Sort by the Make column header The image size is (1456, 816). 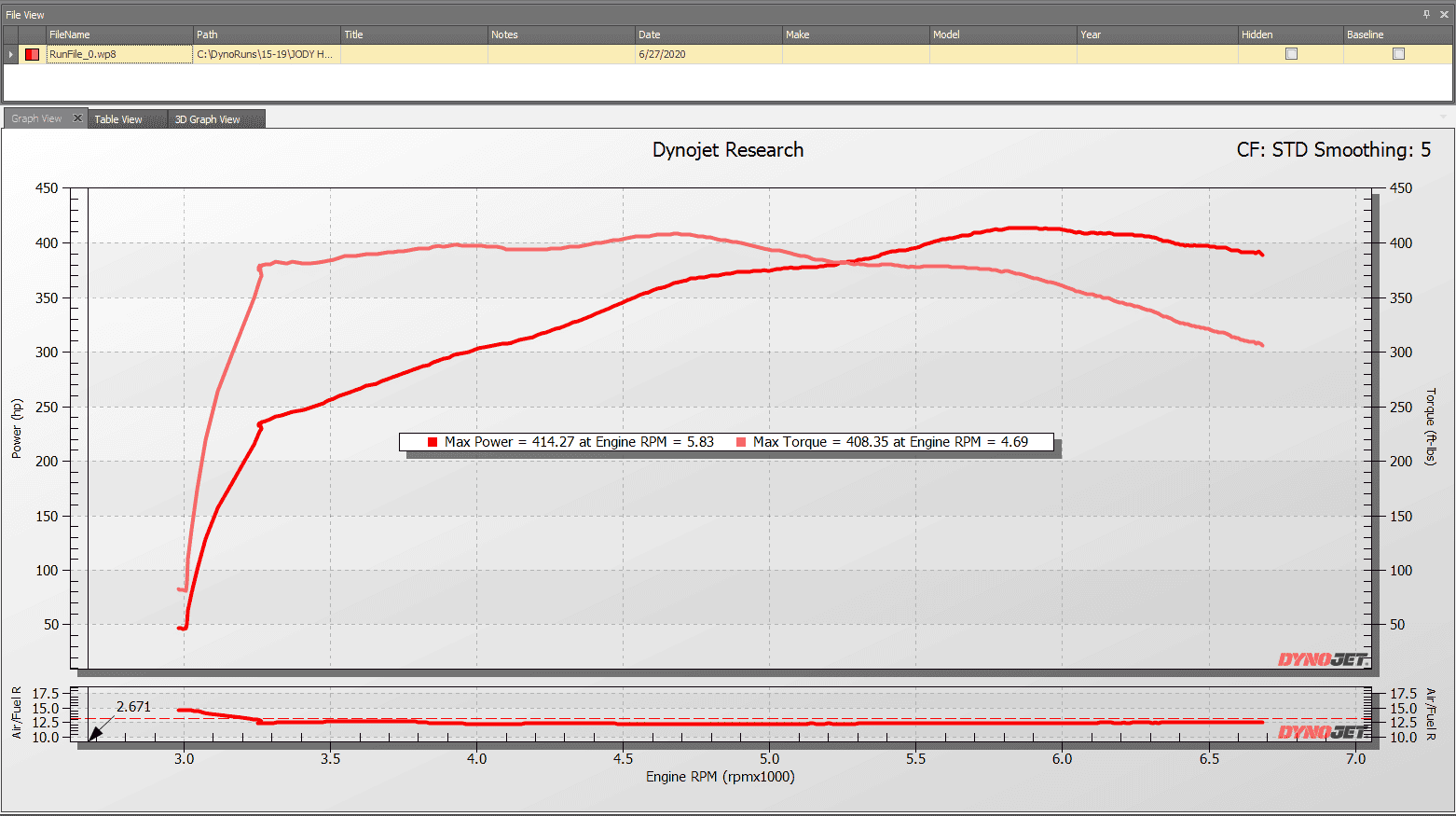[x=856, y=35]
